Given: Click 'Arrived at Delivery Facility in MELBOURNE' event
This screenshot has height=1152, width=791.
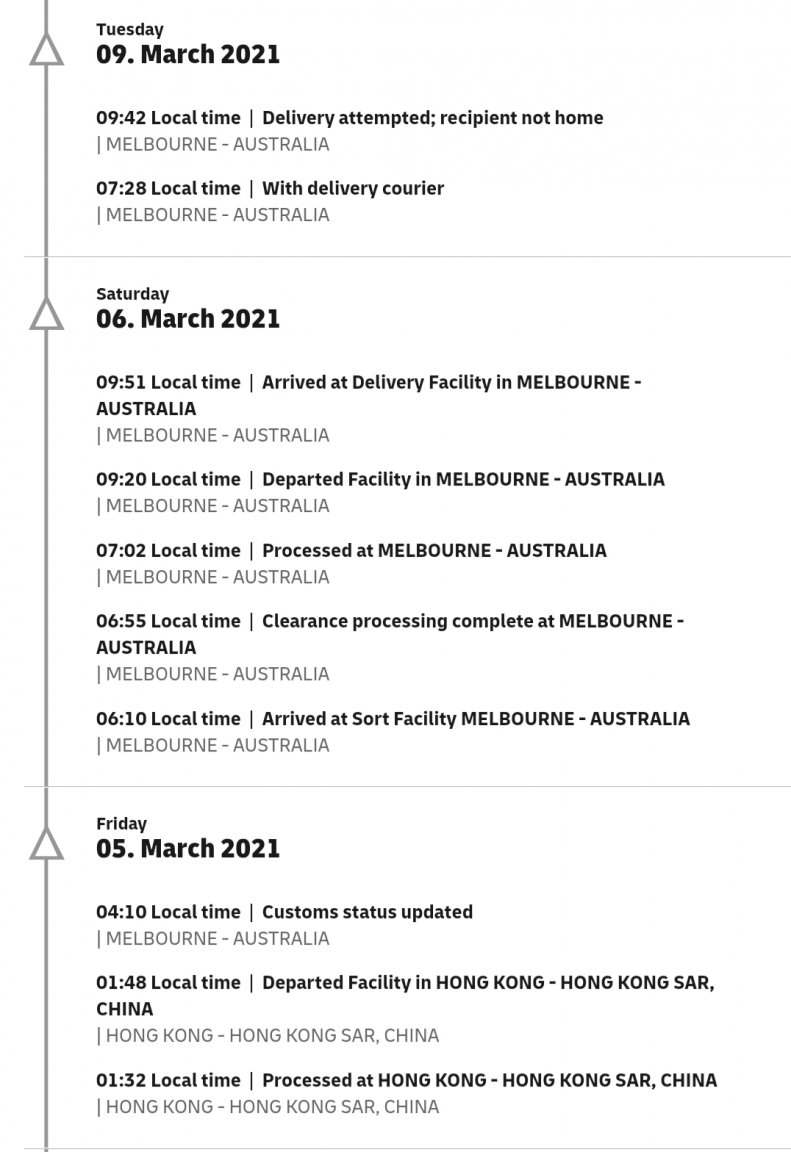Looking at the screenshot, I should pyautogui.click(x=369, y=395).
